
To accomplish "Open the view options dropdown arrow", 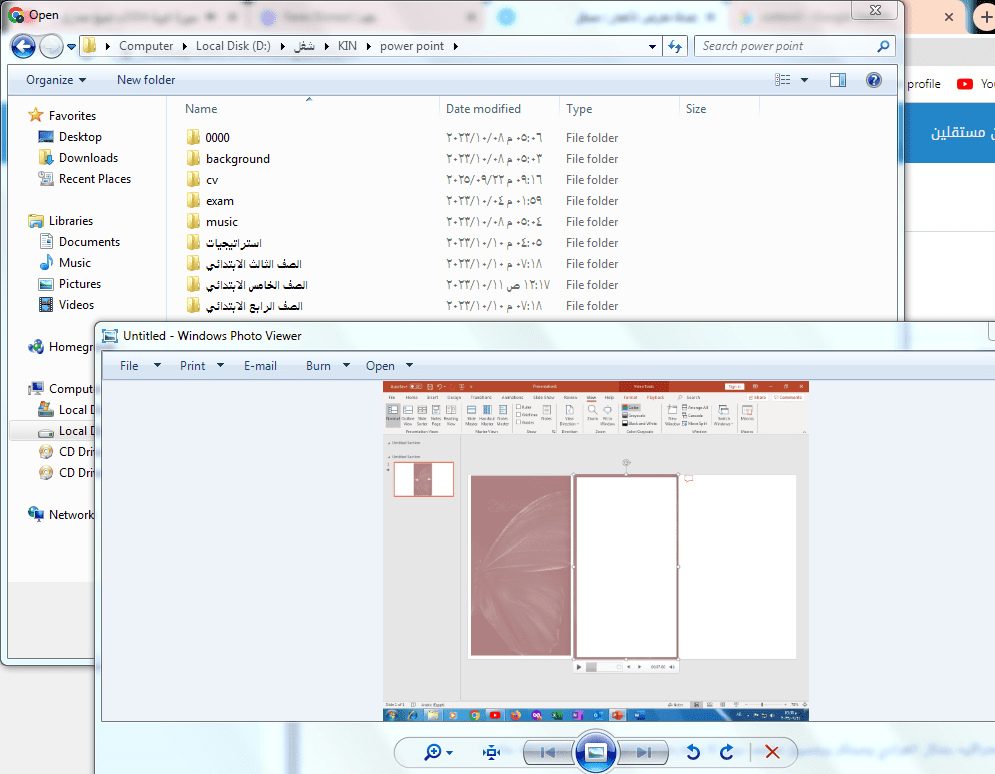I will tap(805, 80).
